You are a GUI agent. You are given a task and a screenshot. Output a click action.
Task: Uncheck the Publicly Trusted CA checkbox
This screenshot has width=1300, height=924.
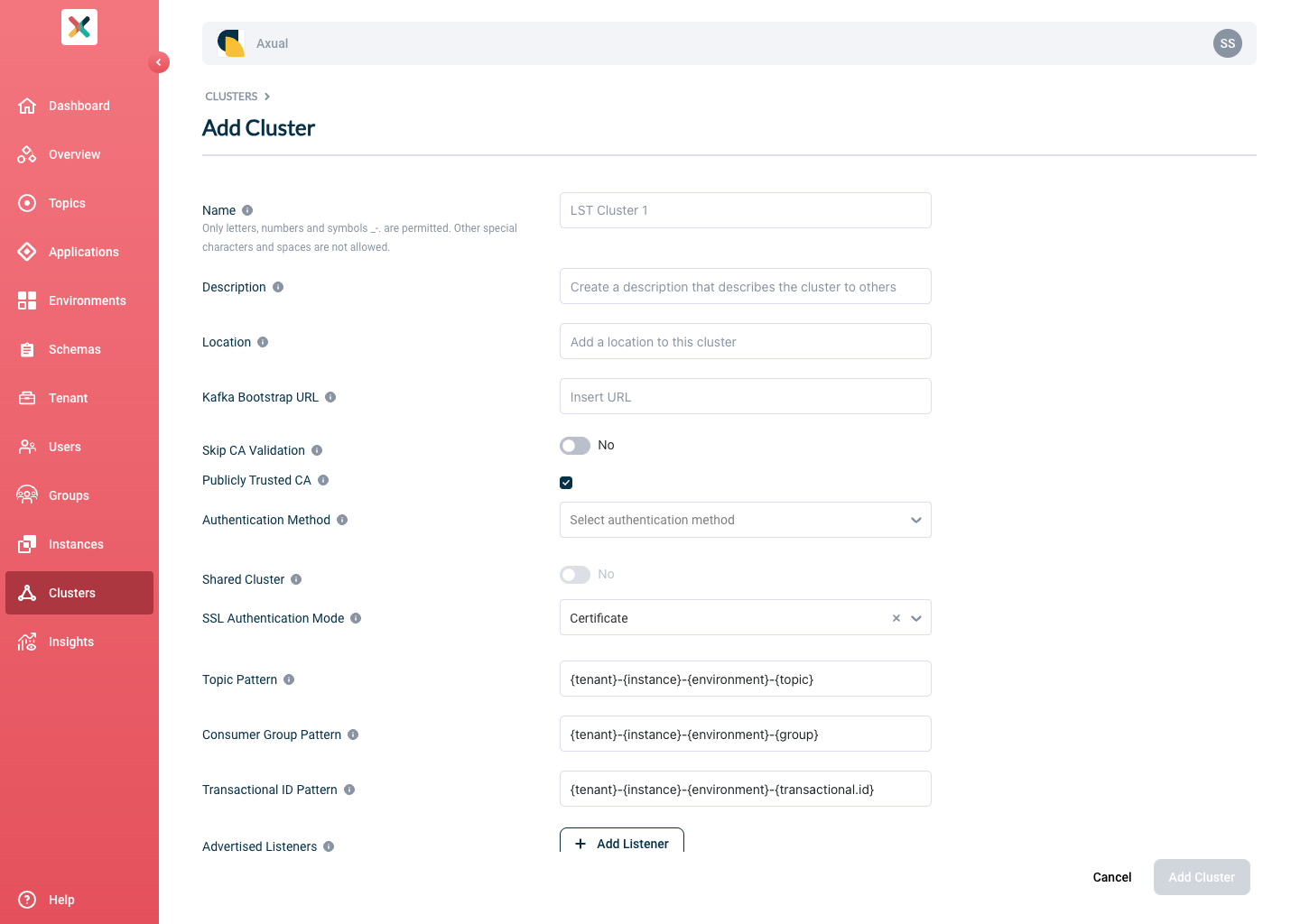pyautogui.click(x=566, y=483)
